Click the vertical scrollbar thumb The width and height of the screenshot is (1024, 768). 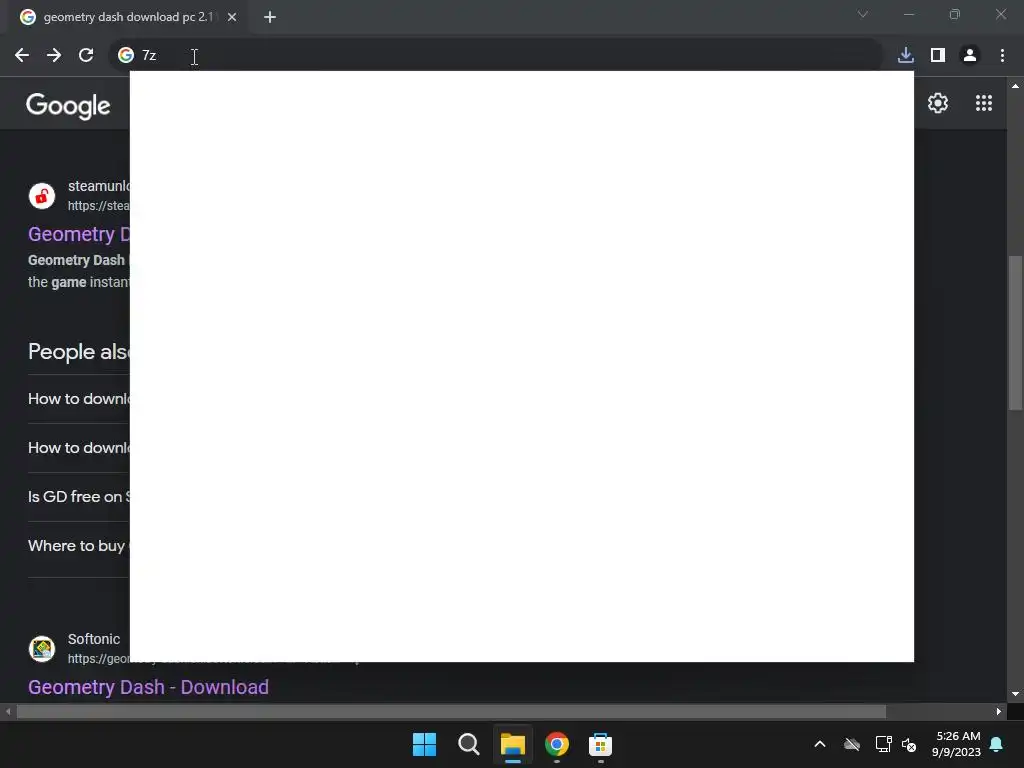tap(1015, 333)
